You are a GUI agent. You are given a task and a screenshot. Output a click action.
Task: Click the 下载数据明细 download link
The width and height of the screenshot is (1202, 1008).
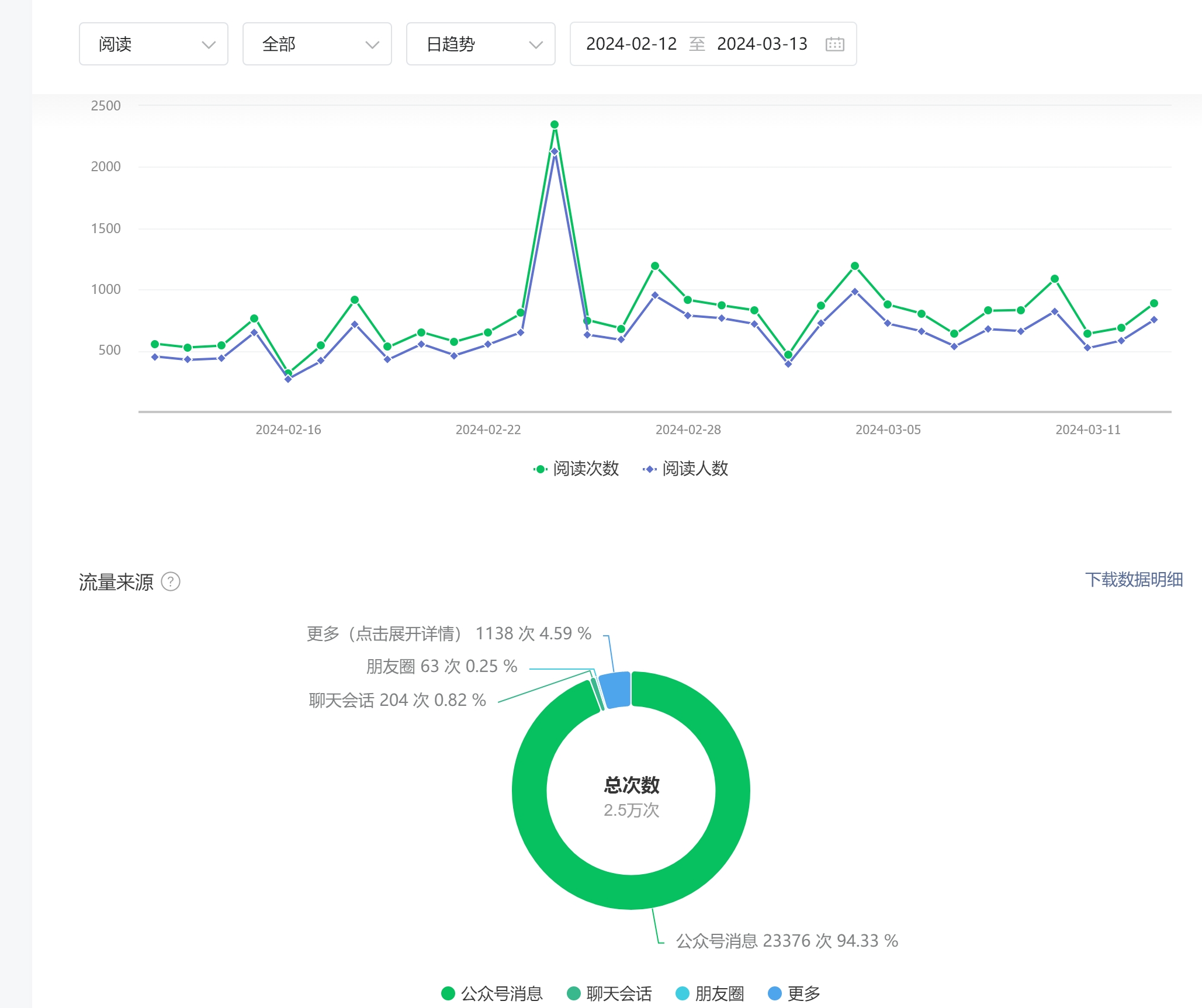pos(1134,580)
